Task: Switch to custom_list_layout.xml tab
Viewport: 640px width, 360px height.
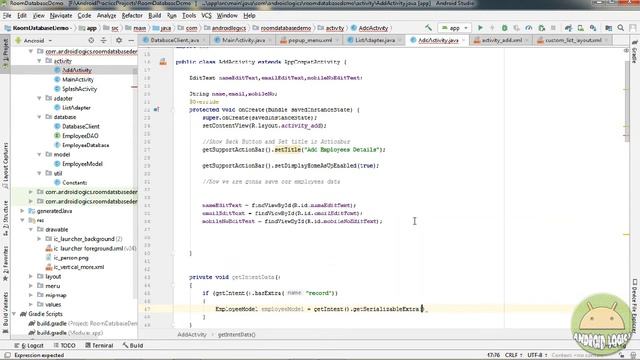Action: pos(573,40)
